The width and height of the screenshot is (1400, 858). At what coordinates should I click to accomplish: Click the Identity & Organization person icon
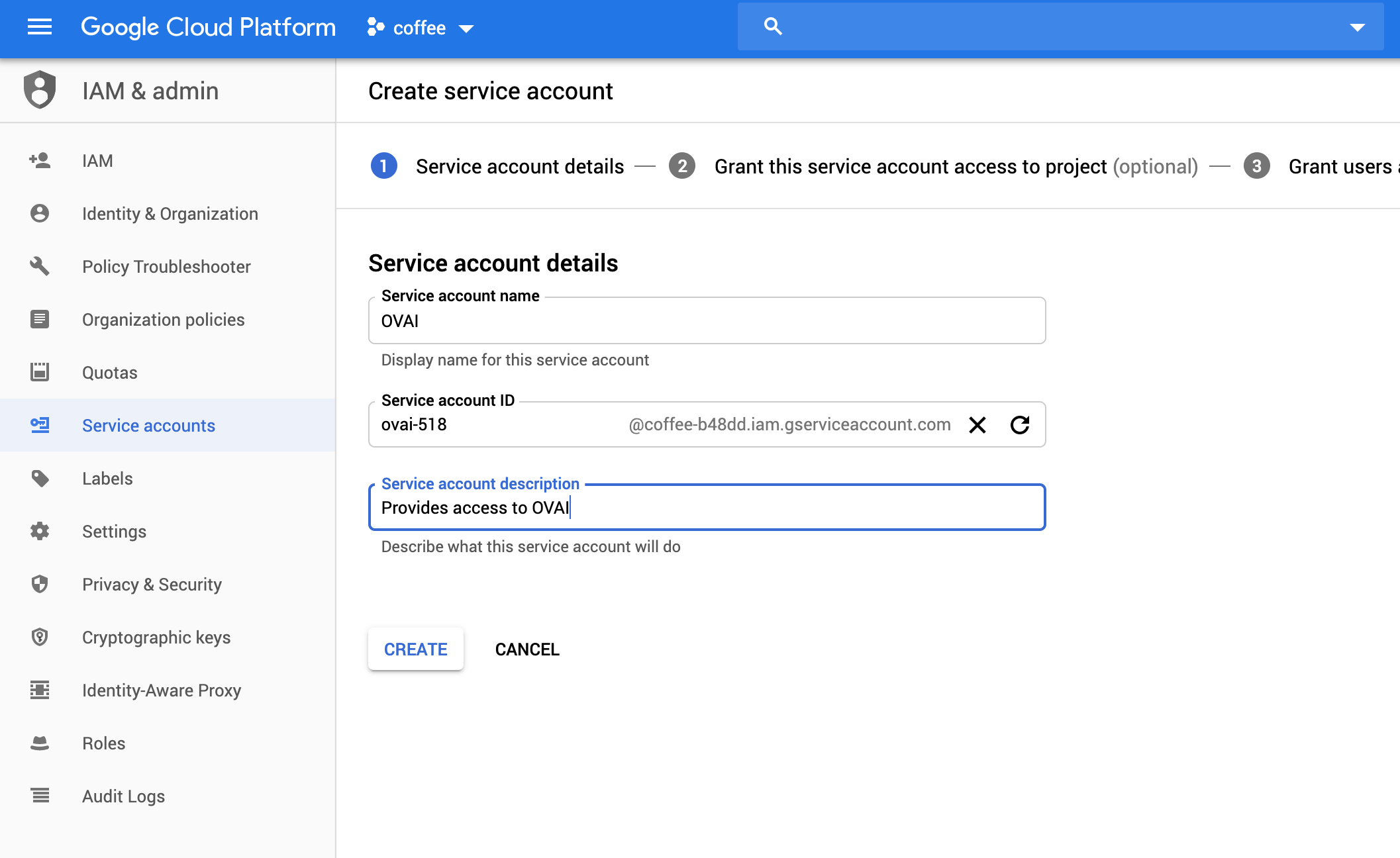40,213
